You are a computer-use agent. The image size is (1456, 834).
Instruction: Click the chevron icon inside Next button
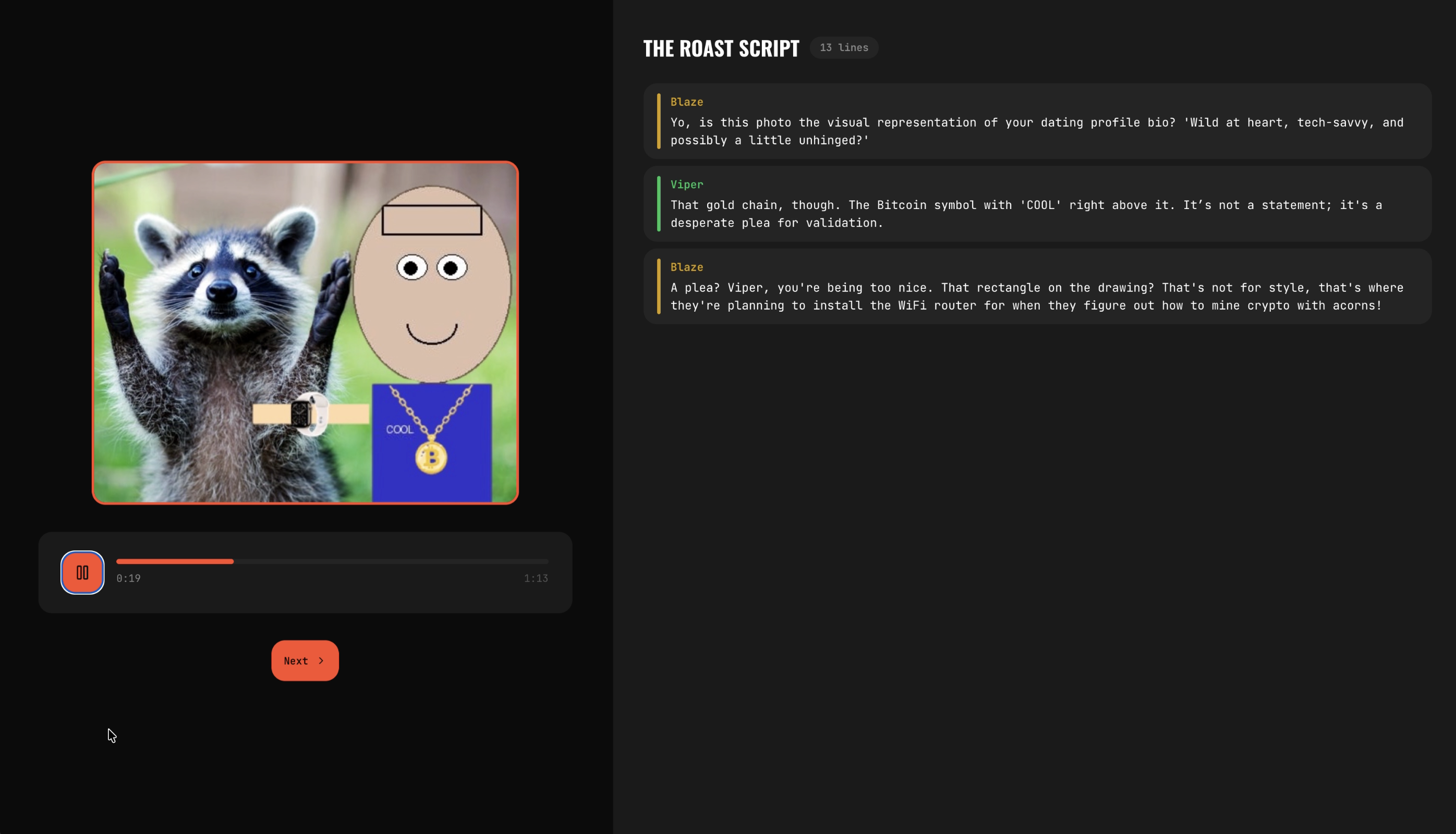321,660
